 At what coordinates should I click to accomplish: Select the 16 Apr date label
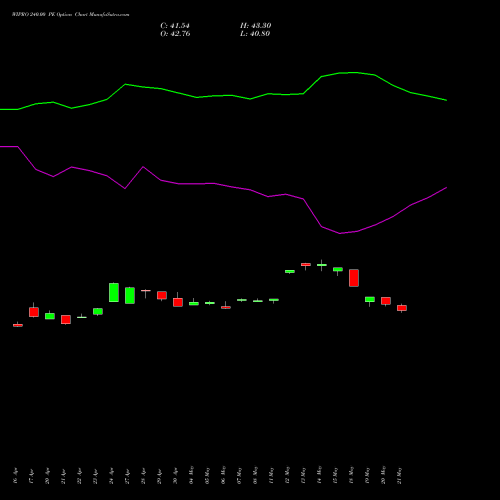click(x=15, y=476)
